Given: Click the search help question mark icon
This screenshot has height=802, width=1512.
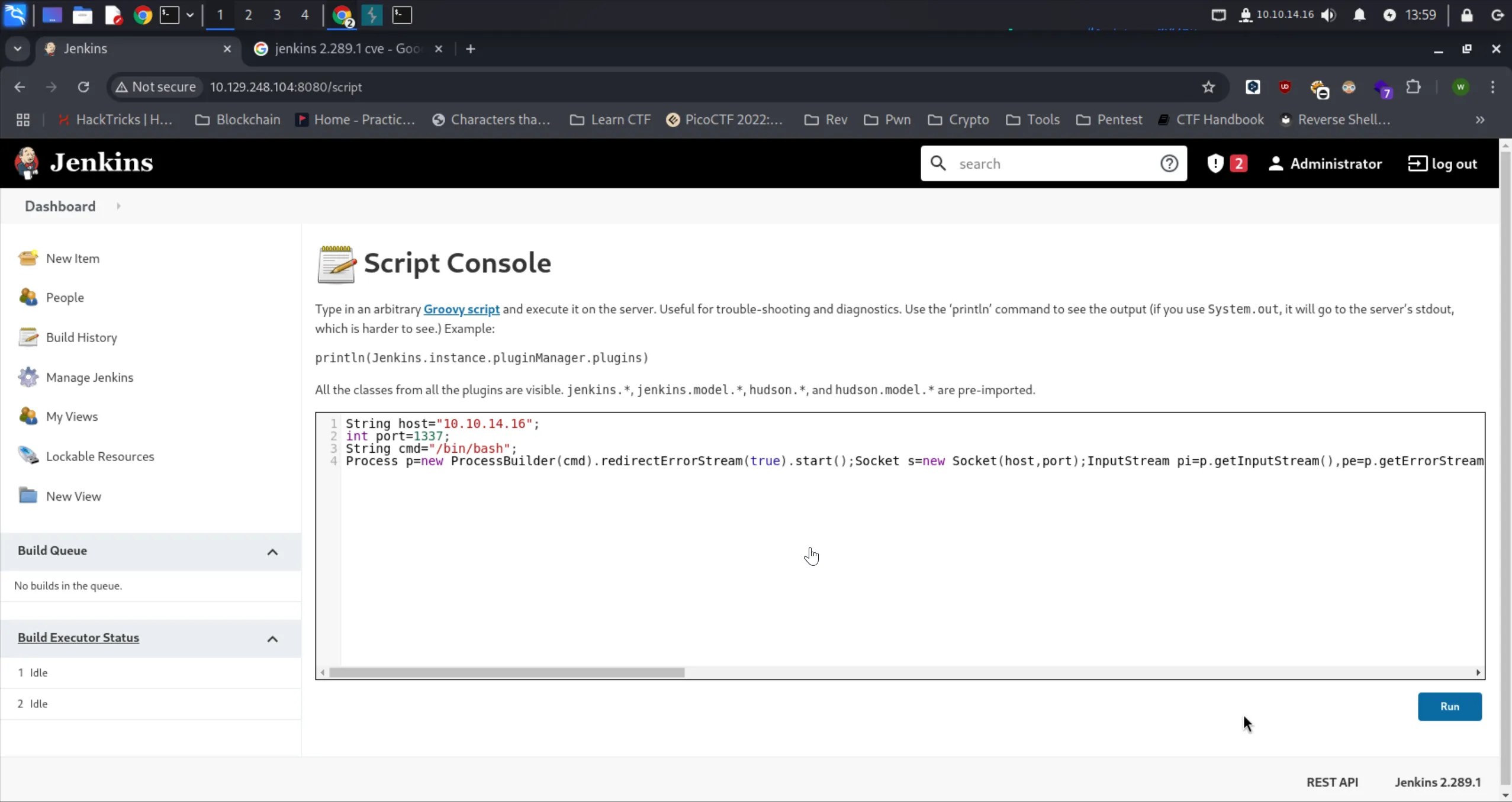Looking at the screenshot, I should [1169, 163].
